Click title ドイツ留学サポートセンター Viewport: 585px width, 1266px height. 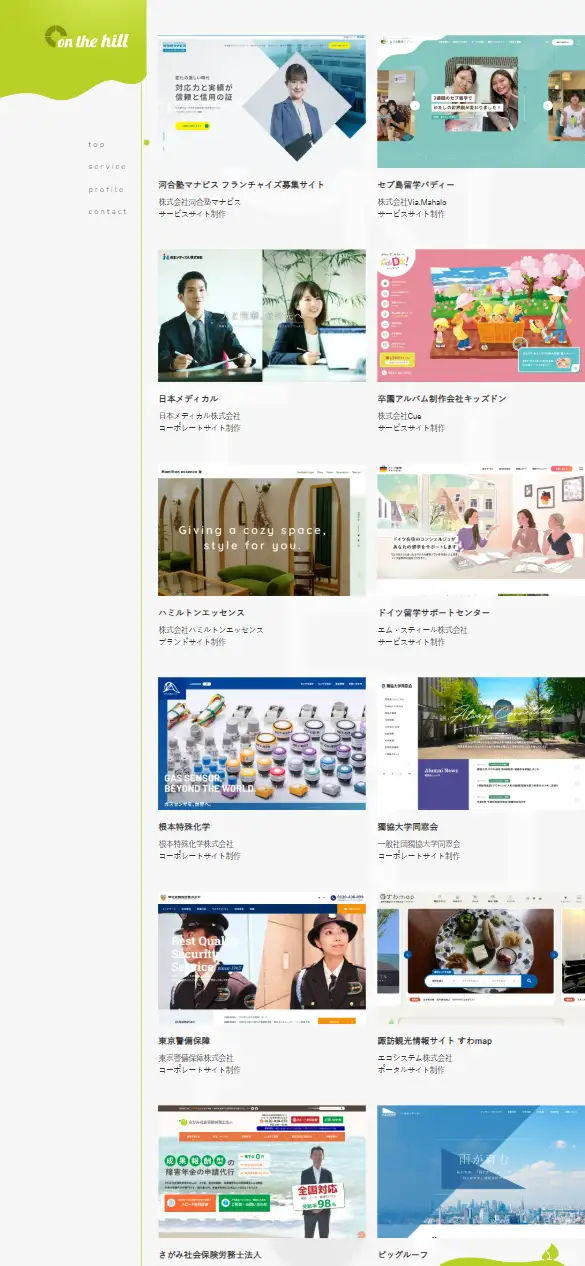(434, 613)
